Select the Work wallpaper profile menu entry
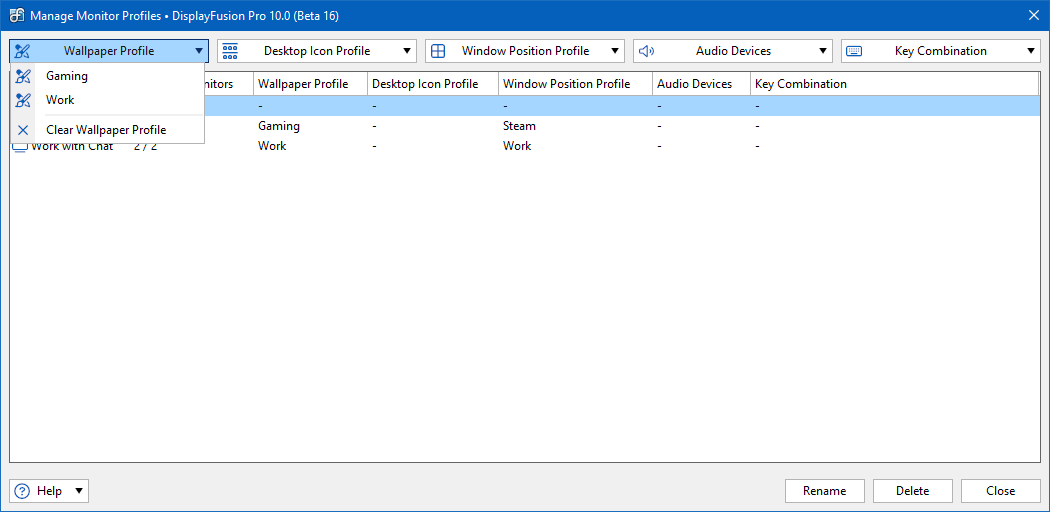The width and height of the screenshot is (1050, 512). click(107, 100)
